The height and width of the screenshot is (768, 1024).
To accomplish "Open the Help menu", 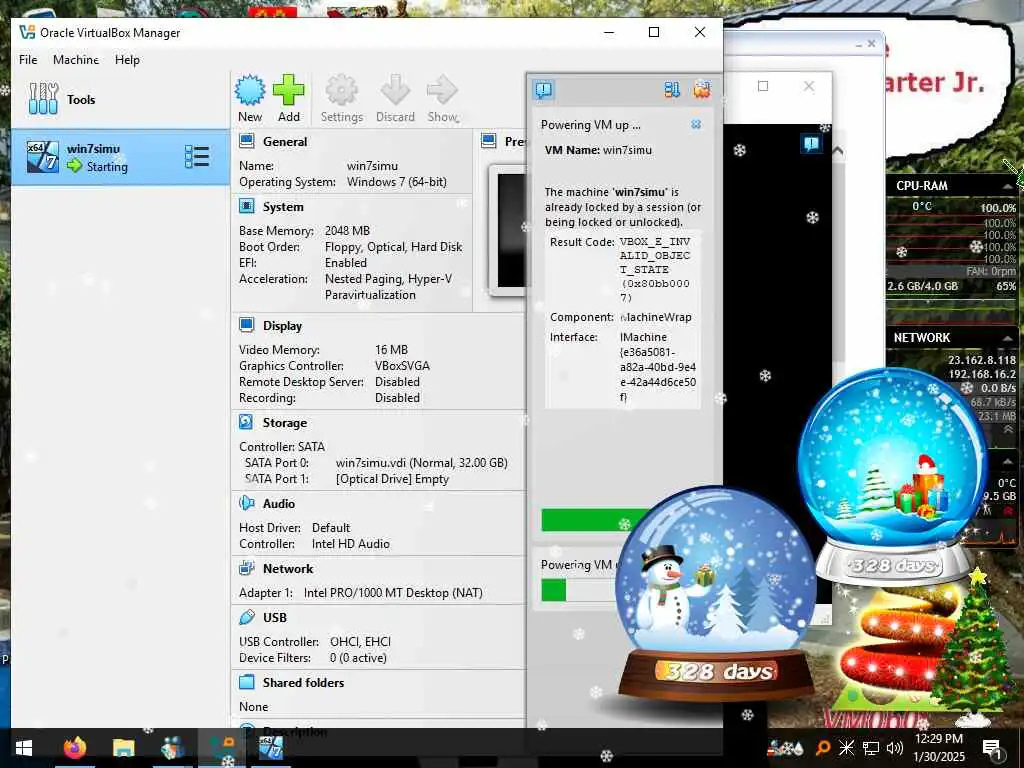I will [x=127, y=59].
